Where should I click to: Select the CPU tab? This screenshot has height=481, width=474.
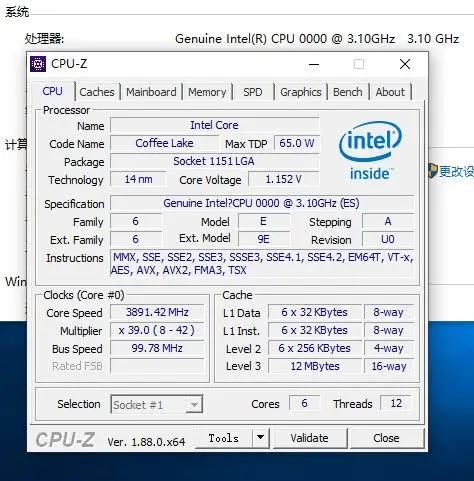pos(52,91)
